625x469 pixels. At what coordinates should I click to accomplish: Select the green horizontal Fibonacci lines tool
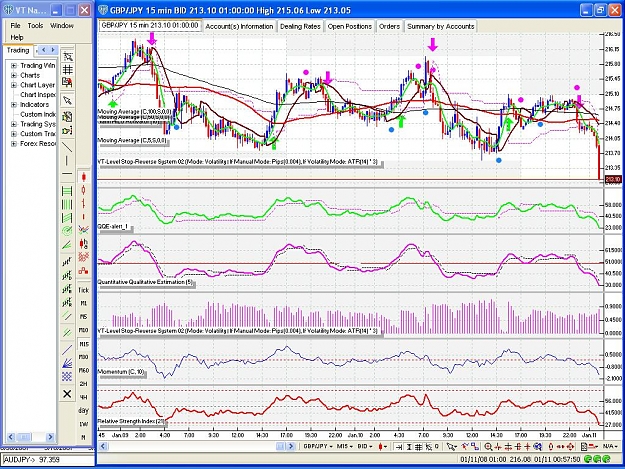pos(67,191)
